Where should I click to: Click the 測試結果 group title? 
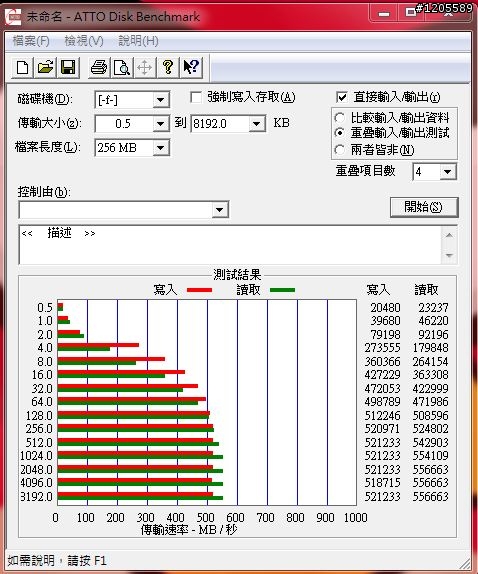237,275
